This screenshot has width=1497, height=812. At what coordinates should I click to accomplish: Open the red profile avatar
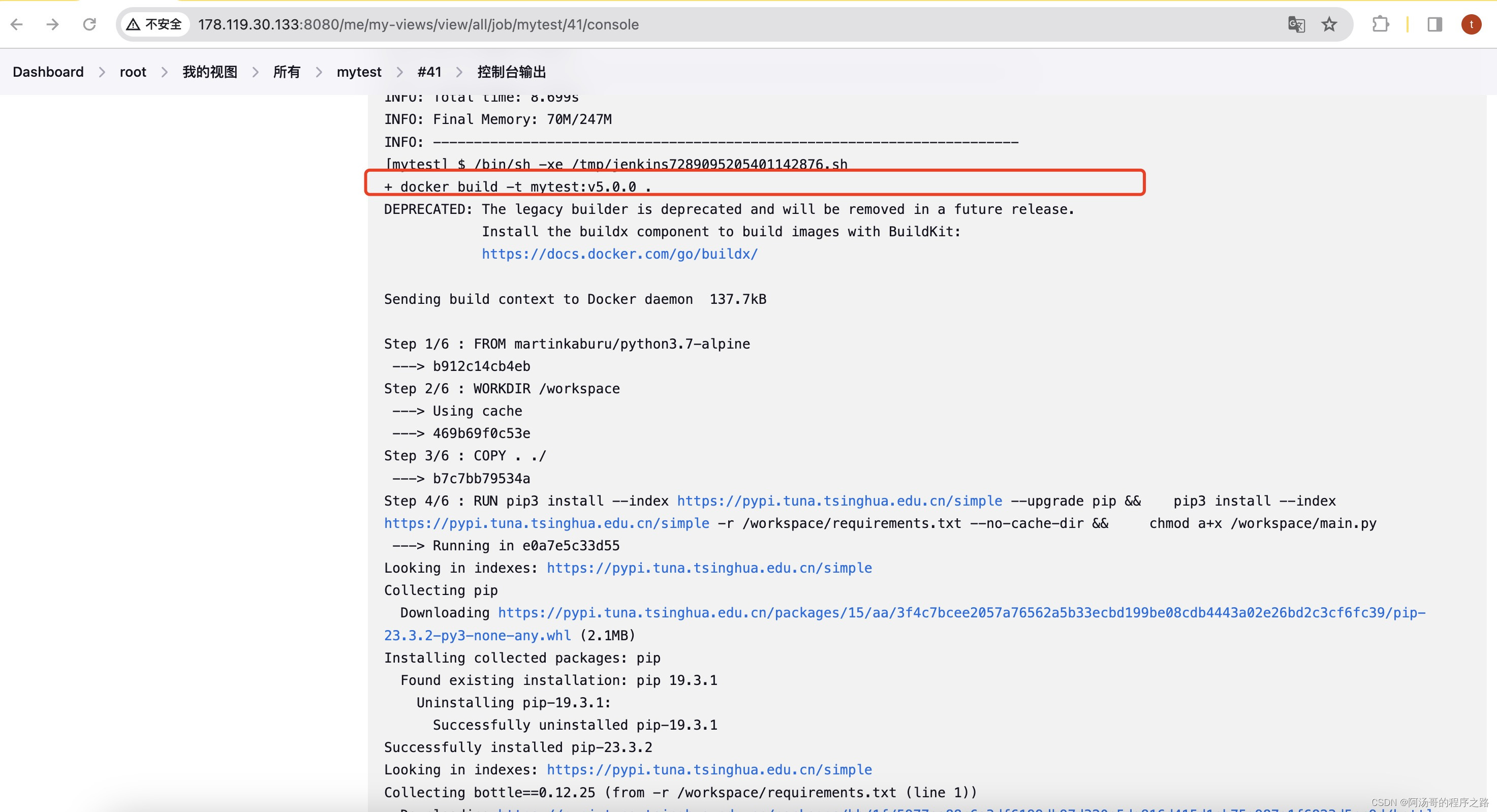pyautogui.click(x=1472, y=24)
